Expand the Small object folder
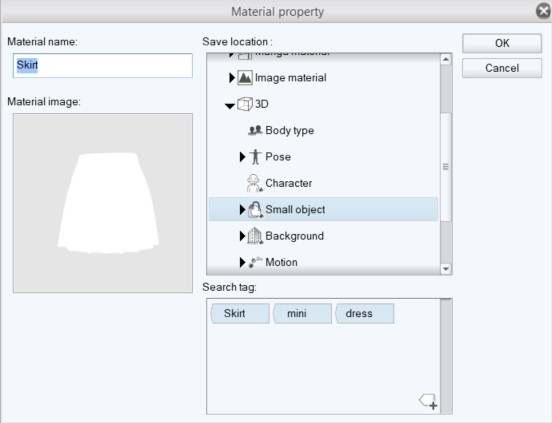Screen dimensions: 552x423 pyautogui.click(x=242, y=210)
